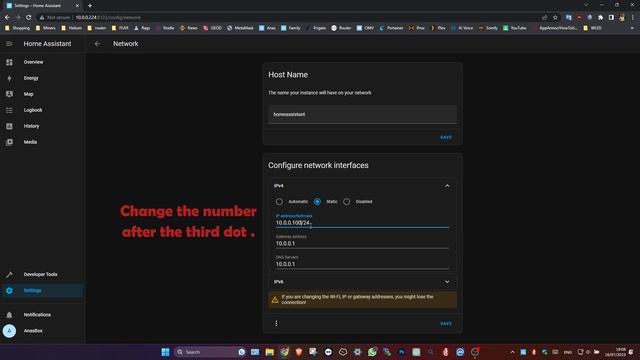Image resolution: width=640 pixels, height=360 pixels.
Task: Open the Family bookmark folder
Action: tap(291, 28)
